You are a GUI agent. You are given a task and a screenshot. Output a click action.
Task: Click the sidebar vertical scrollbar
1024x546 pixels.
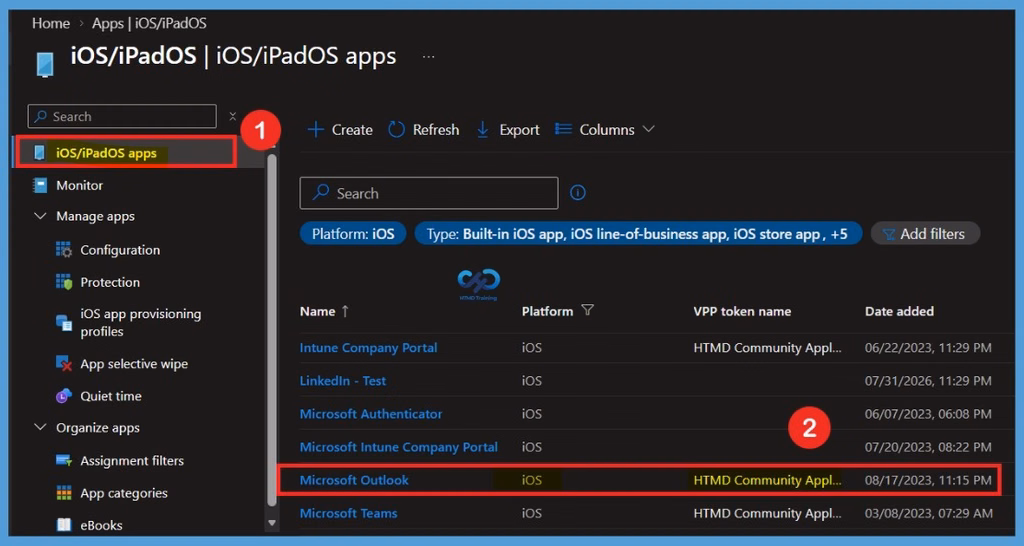[272, 330]
